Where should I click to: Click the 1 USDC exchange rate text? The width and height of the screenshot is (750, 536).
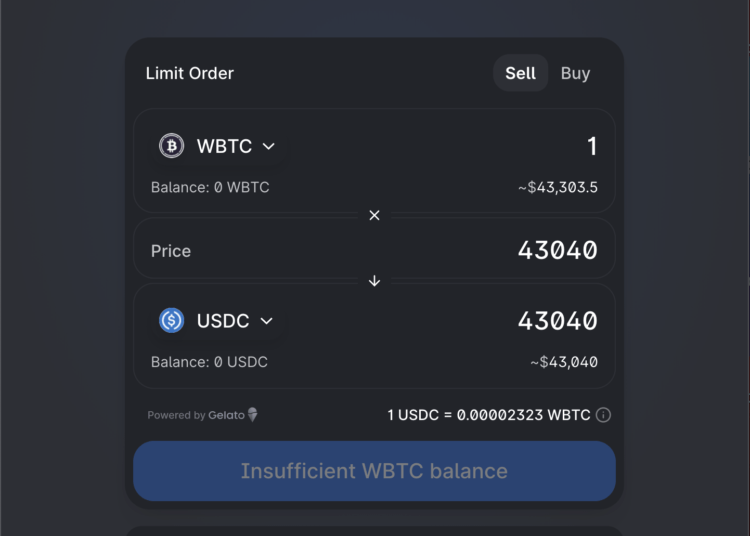click(488, 415)
